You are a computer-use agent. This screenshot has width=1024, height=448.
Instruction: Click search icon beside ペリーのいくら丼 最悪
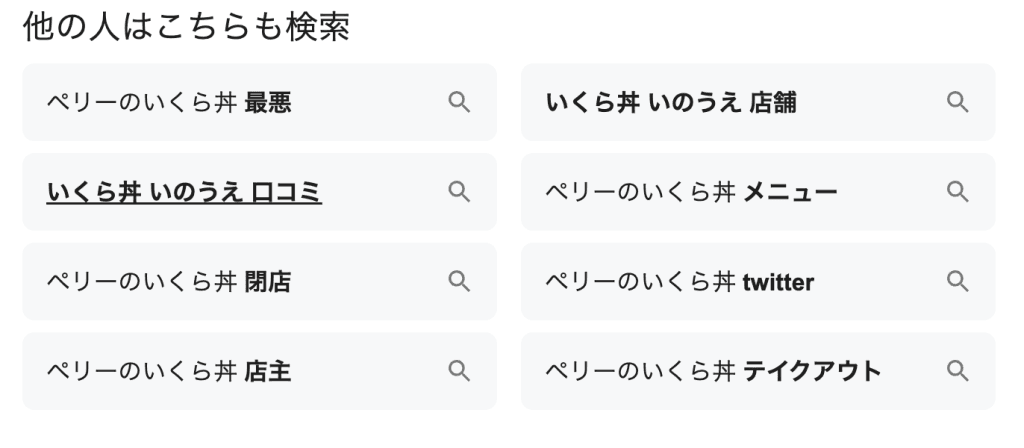(x=458, y=102)
